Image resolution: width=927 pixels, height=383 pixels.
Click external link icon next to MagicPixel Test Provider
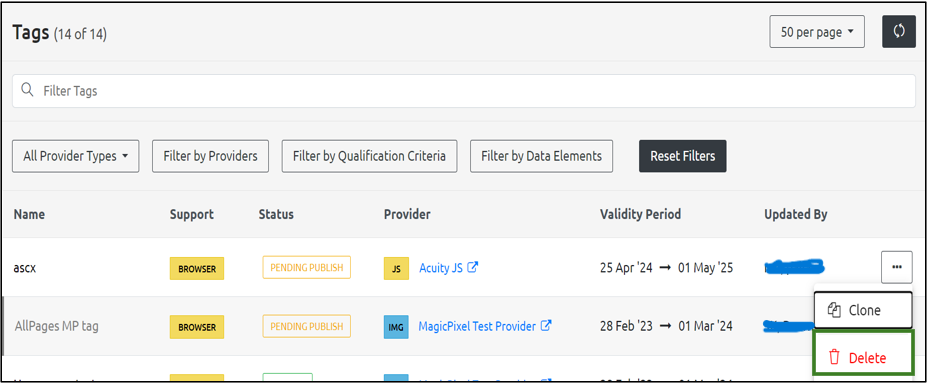click(x=546, y=325)
